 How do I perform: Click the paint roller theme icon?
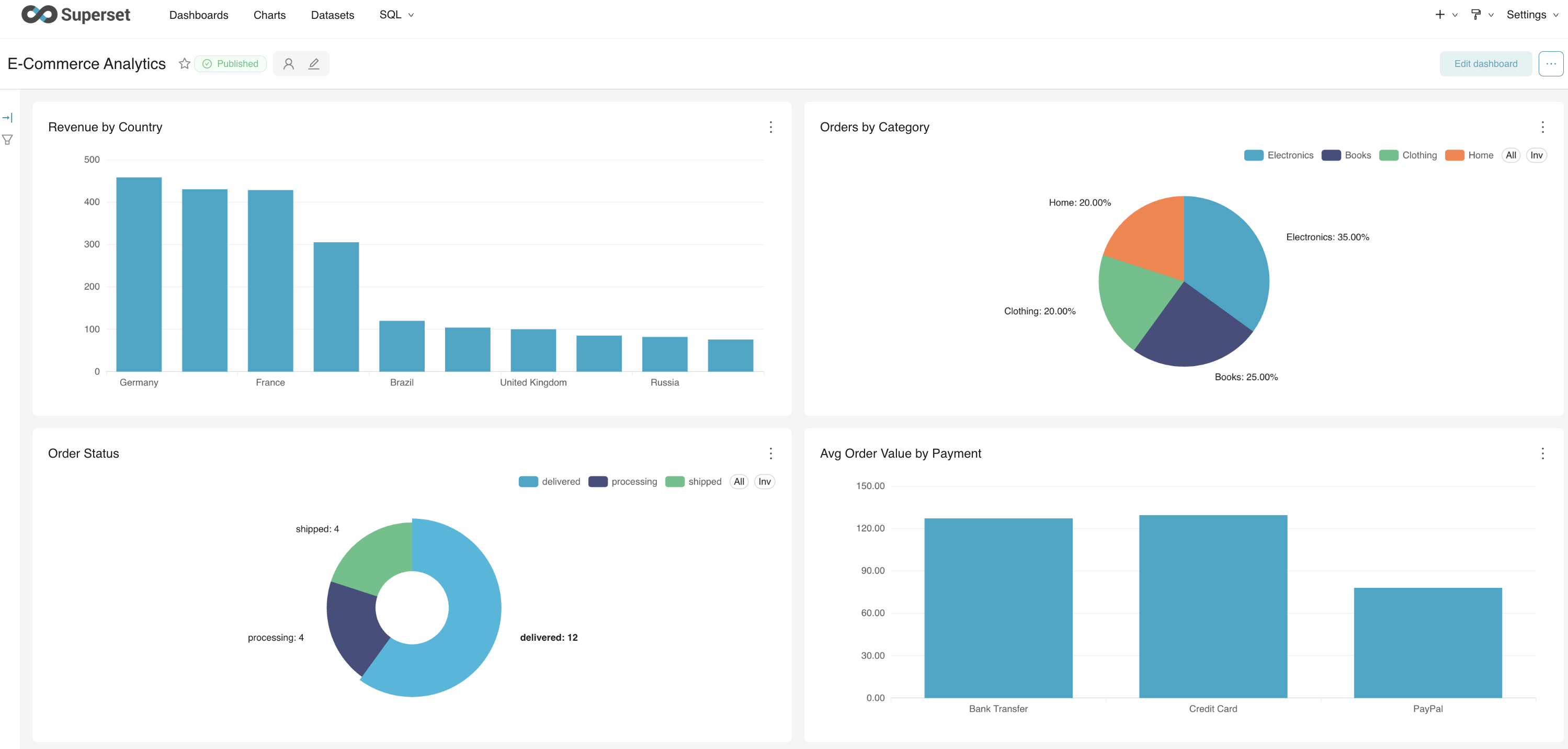[x=1475, y=15]
